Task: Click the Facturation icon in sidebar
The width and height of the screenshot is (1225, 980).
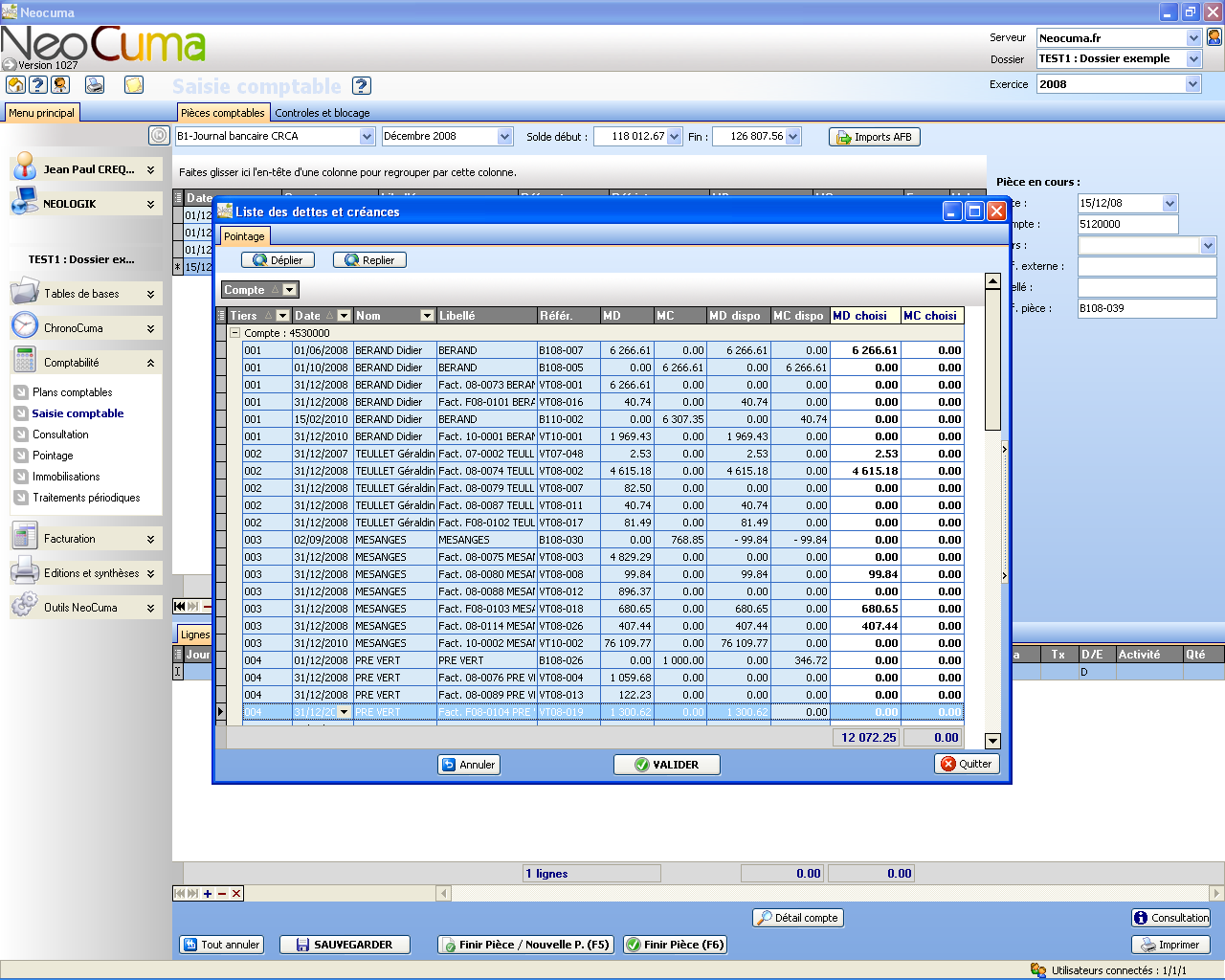Action: [x=25, y=537]
